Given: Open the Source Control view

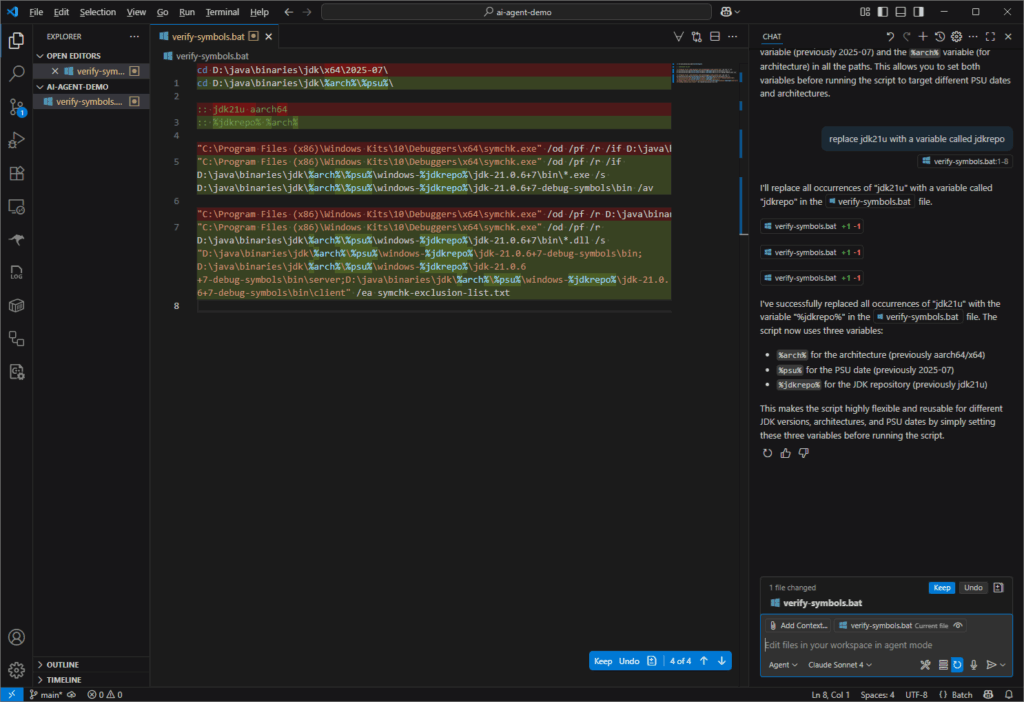Looking at the screenshot, I should pyautogui.click(x=16, y=107).
